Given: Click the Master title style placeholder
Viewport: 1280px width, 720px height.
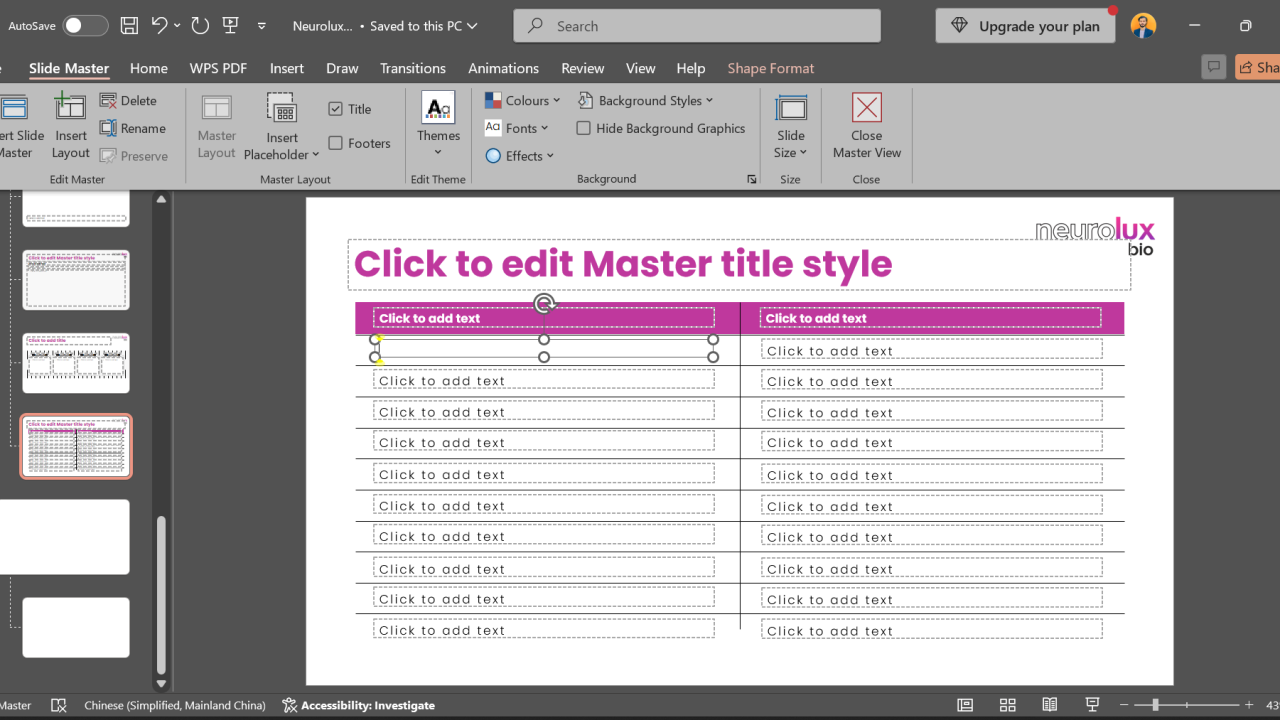Looking at the screenshot, I should point(739,264).
